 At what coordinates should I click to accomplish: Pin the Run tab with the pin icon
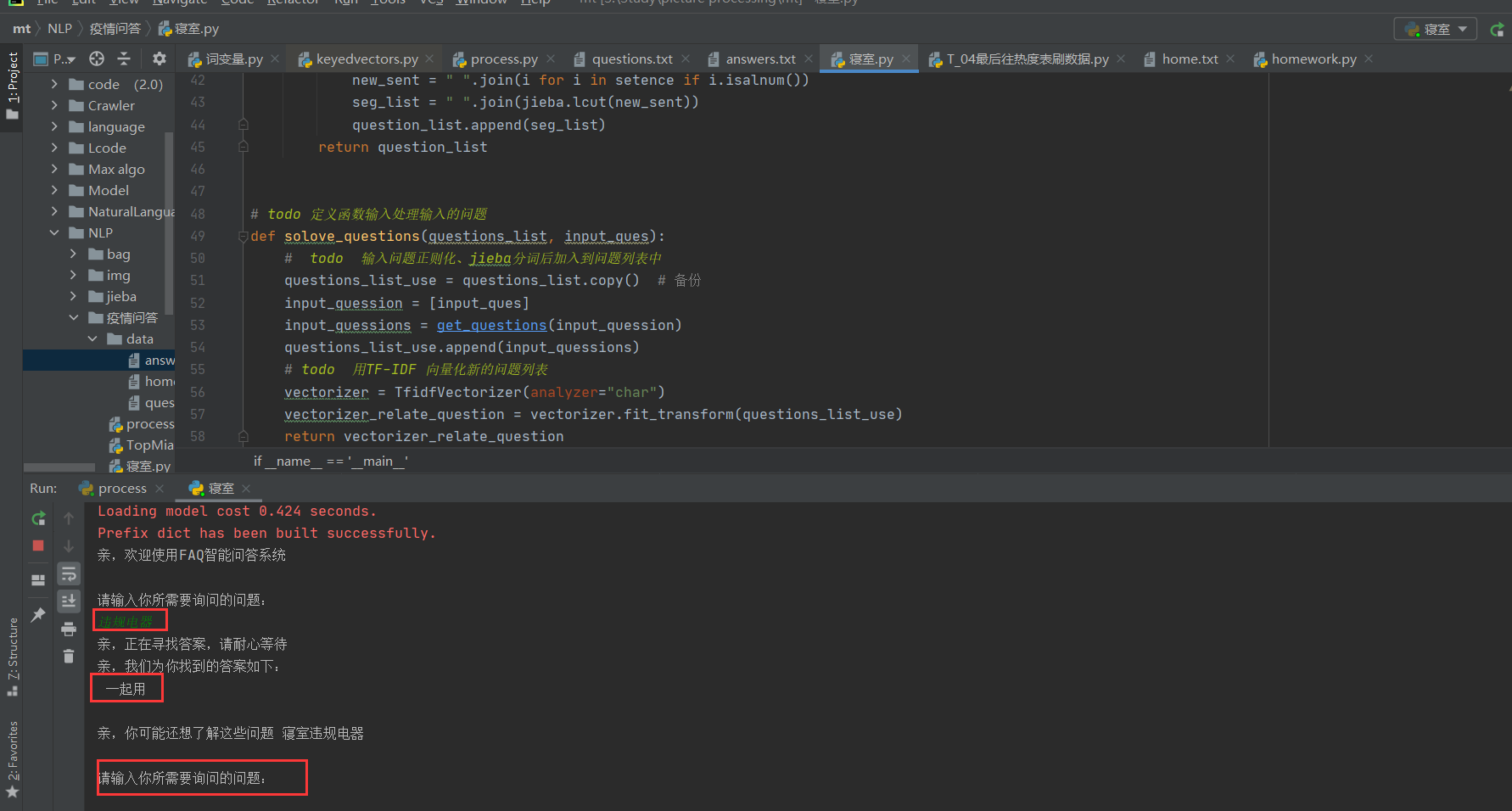(x=38, y=615)
